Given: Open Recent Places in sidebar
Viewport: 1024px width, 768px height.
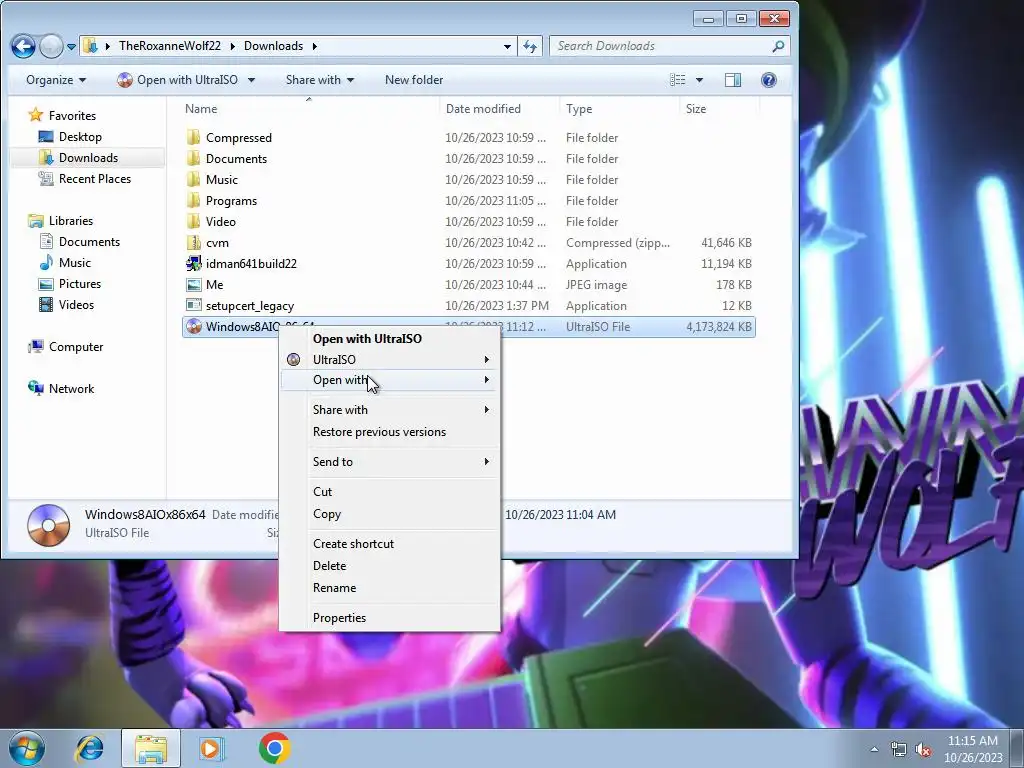Looking at the screenshot, I should [x=85, y=179].
